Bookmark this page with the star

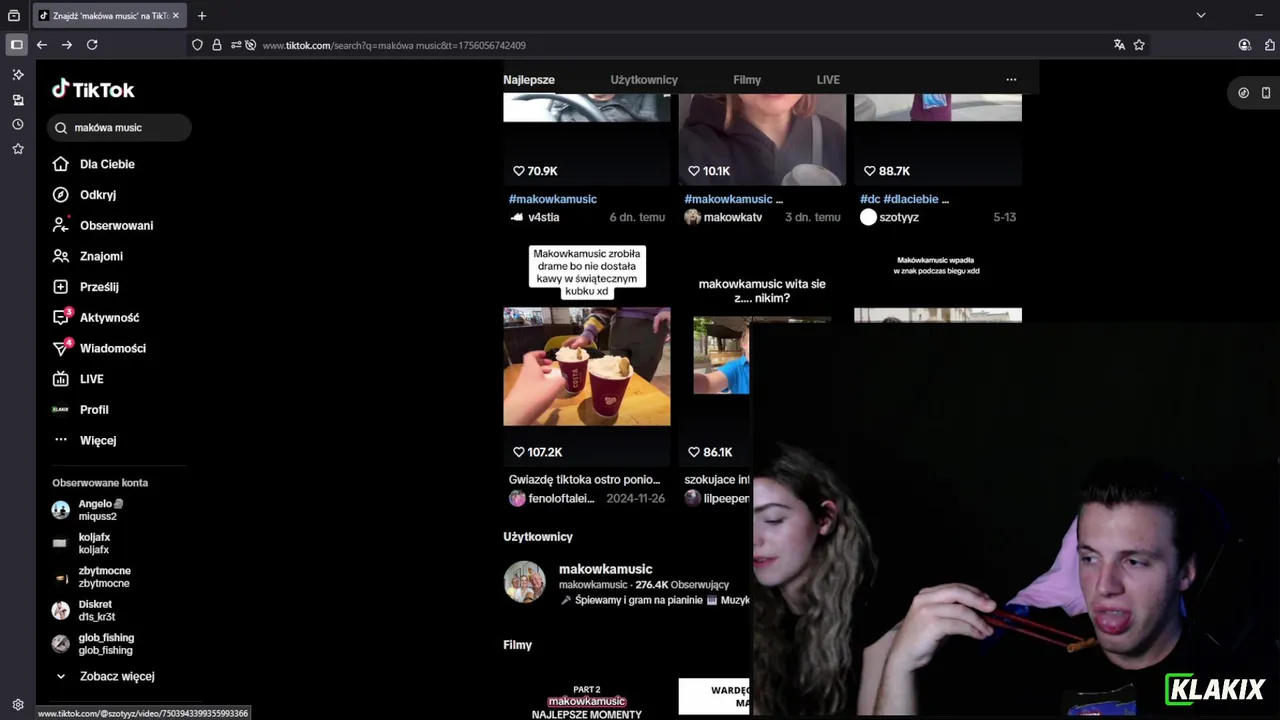tap(1139, 45)
